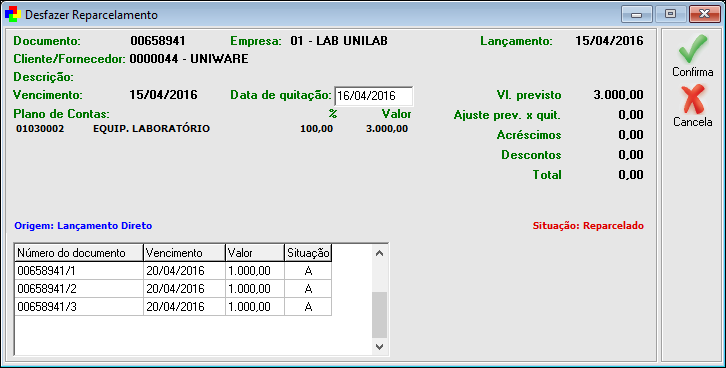This screenshot has height=368, width=726.
Task: Click the 1.000,00 value of installment 00658941/2
Action: click(x=250, y=289)
